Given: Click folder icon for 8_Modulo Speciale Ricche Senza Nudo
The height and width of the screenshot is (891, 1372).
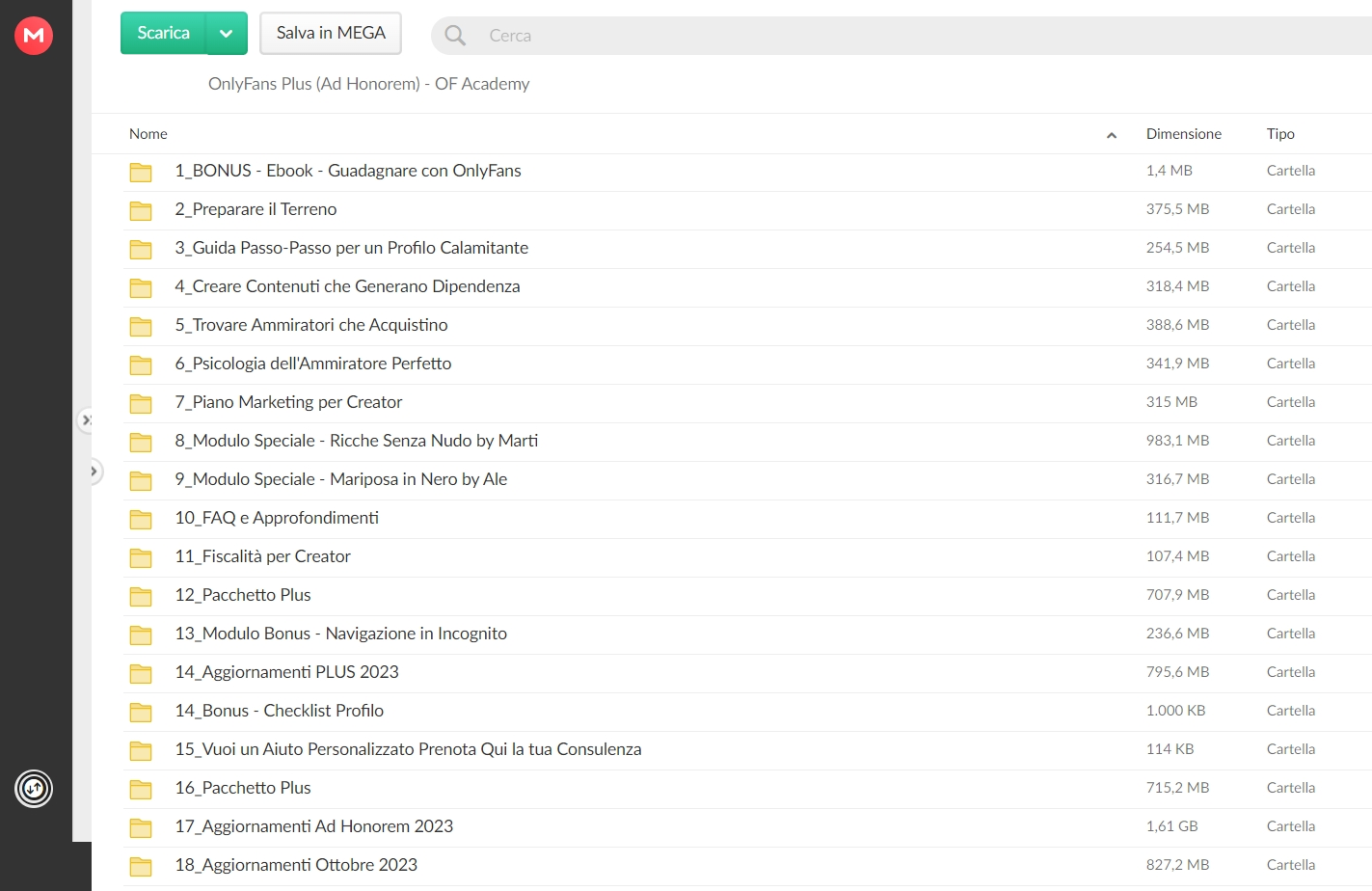Looking at the screenshot, I should 141,442.
